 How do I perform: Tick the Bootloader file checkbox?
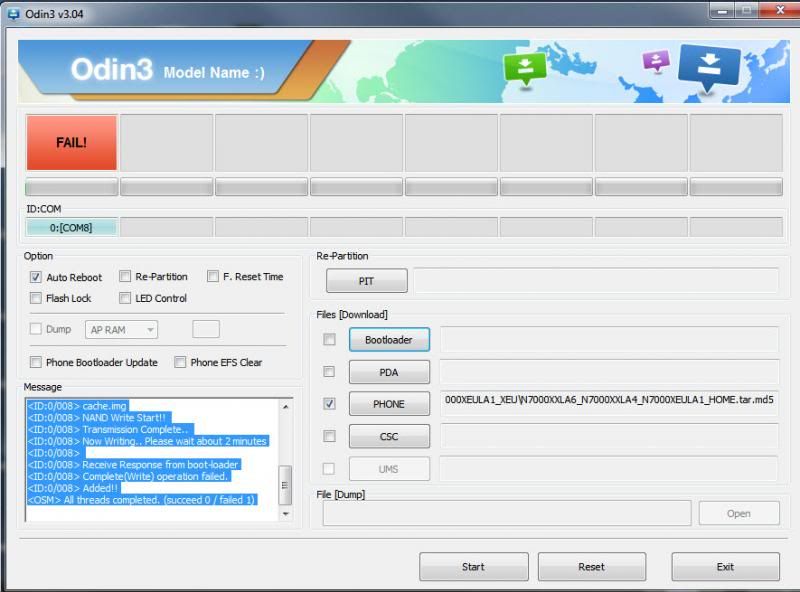coord(330,339)
